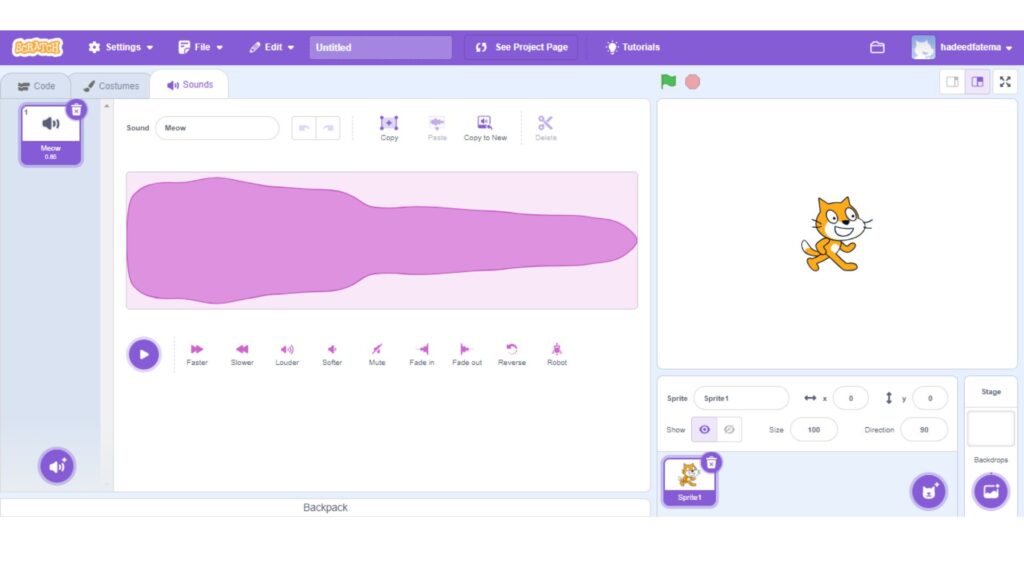The width and height of the screenshot is (1024, 576).
Task: Click Copy to New tool
Action: (x=485, y=128)
